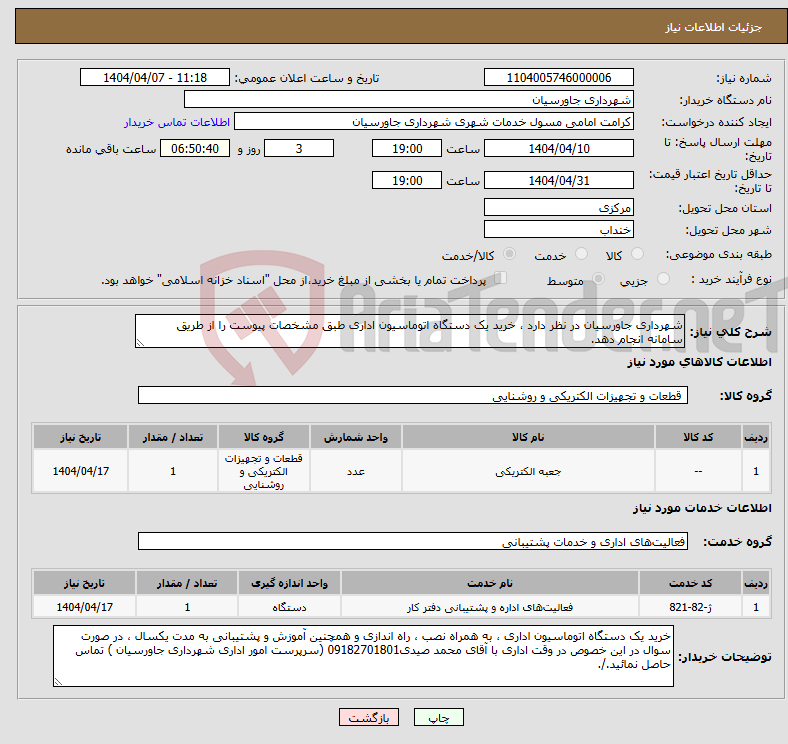The width and height of the screenshot is (788, 744).
Task: Click the کد کالا column header
Action: (x=698, y=437)
